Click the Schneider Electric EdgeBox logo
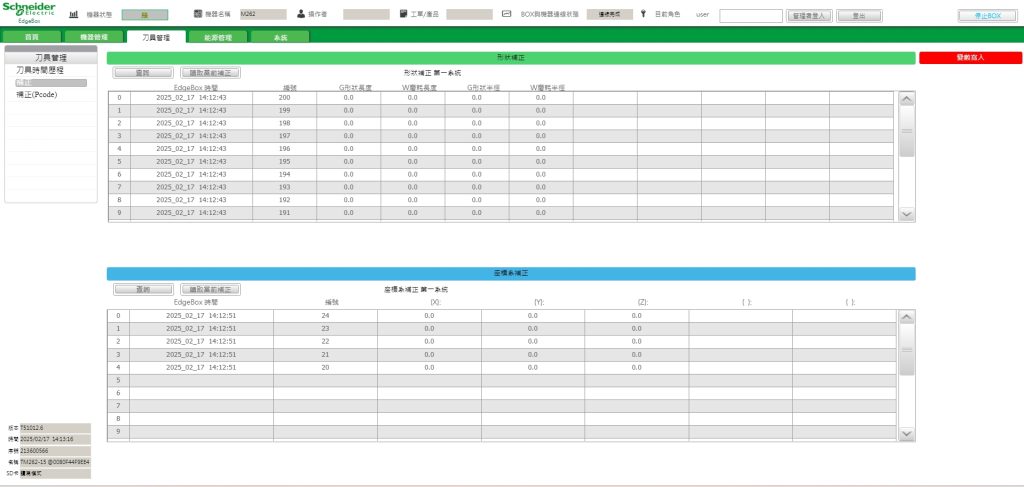Screen dimensions: 1024x487 pyautogui.click(x=28, y=10)
